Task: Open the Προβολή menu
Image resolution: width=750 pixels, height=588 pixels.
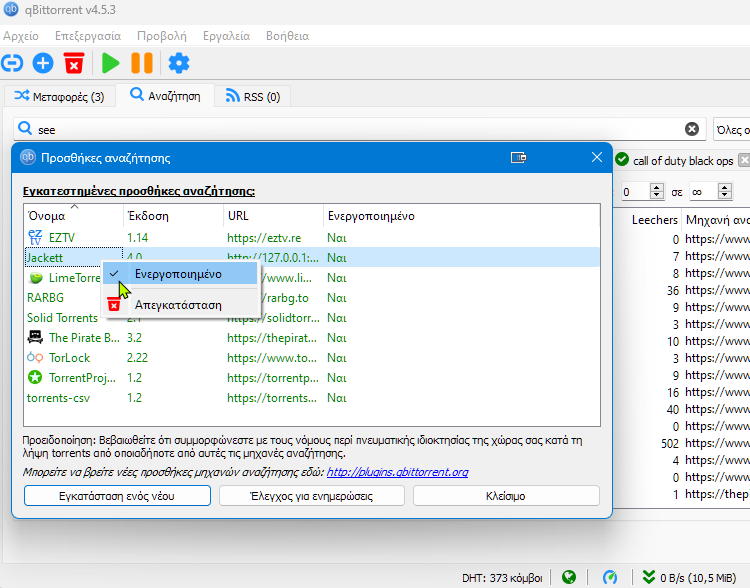Action: point(162,36)
